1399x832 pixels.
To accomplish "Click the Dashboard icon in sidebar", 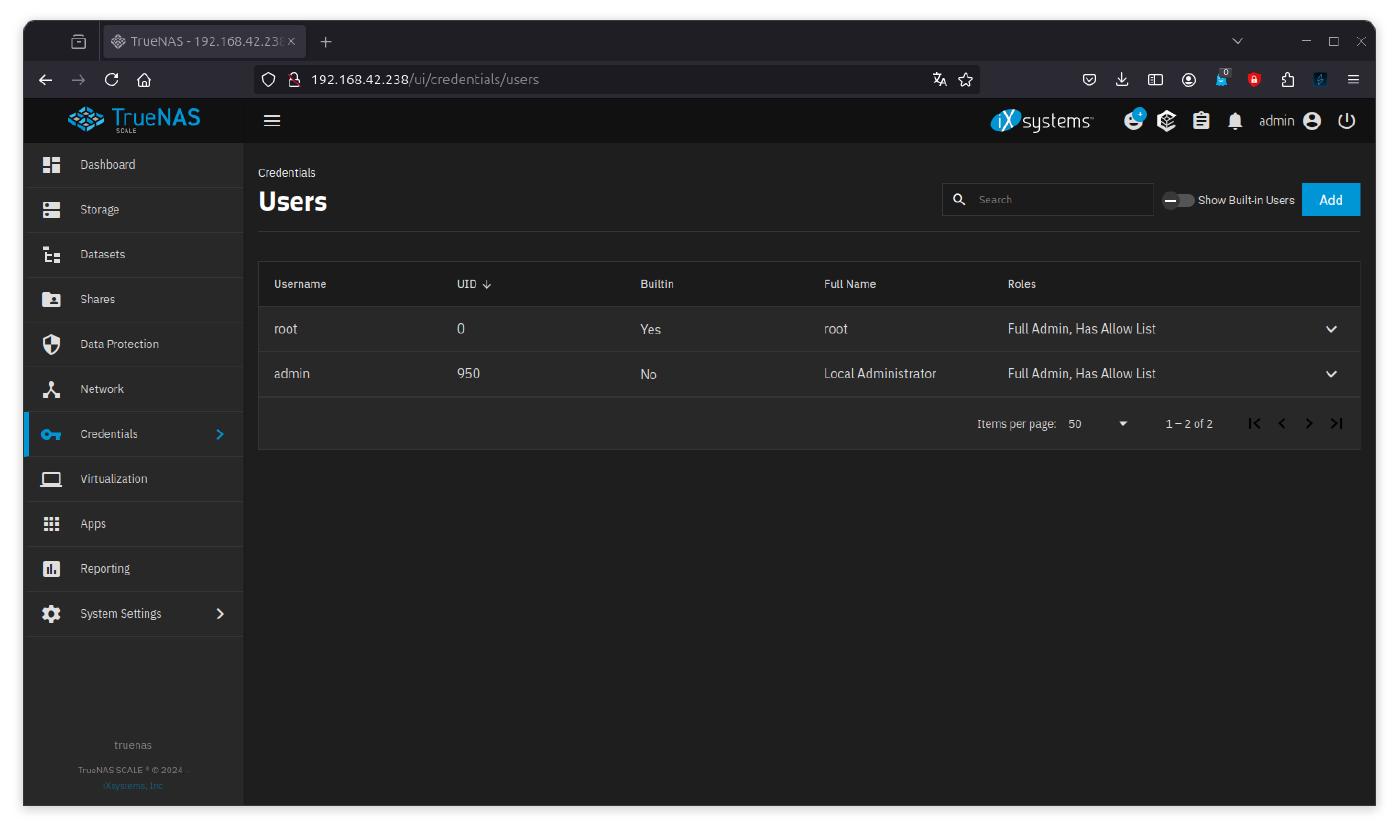I will (51, 165).
